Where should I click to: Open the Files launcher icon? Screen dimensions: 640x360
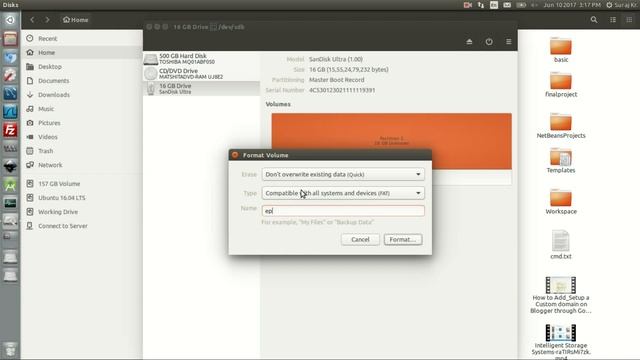[x=10, y=39]
